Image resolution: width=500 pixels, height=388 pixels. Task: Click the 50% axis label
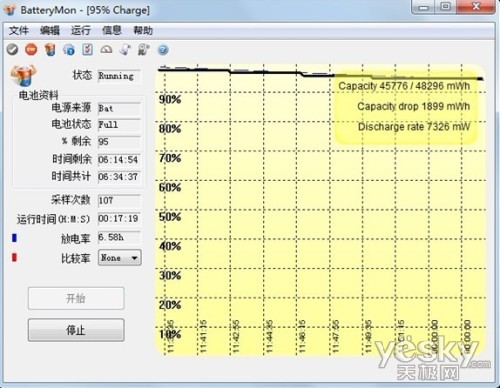[x=170, y=217]
